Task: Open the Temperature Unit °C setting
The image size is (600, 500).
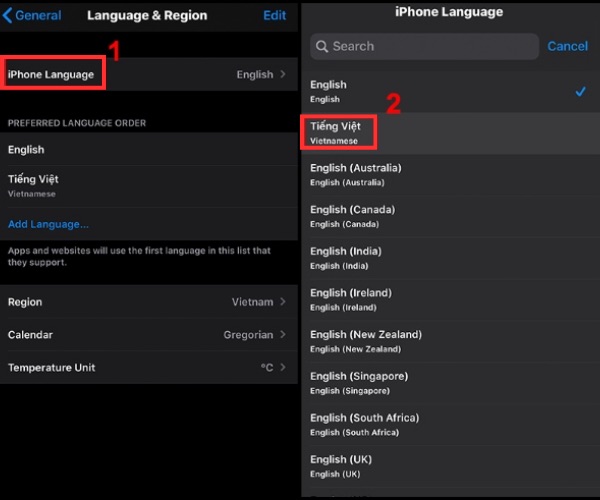Action: click(x=150, y=368)
